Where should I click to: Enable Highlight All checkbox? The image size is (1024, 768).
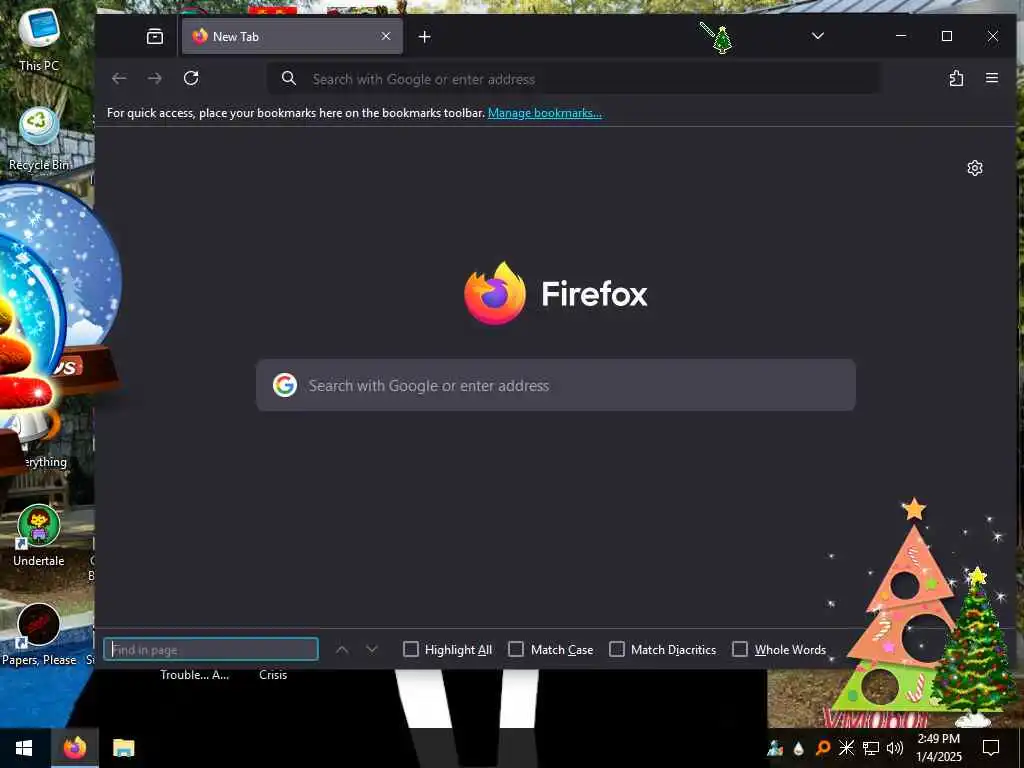[x=410, y=649]
